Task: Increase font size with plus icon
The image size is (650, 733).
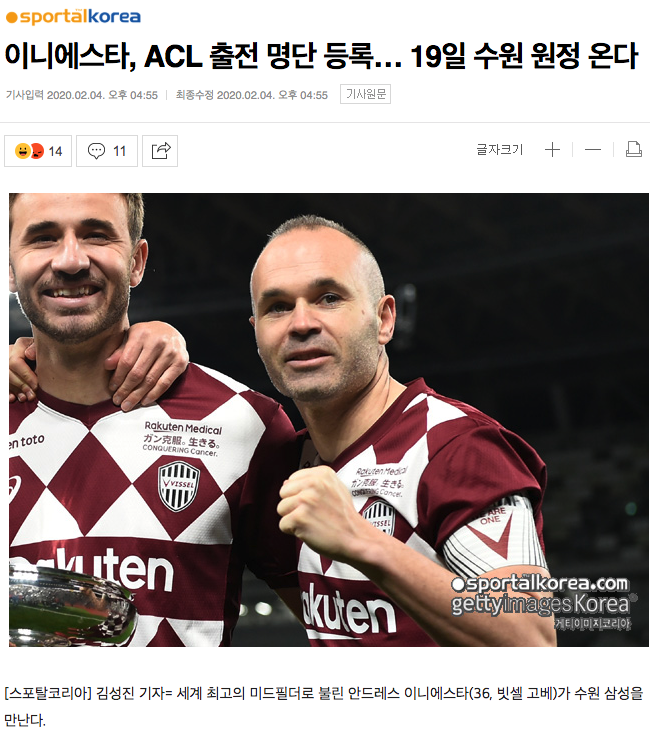Action: tap(552, 150)
